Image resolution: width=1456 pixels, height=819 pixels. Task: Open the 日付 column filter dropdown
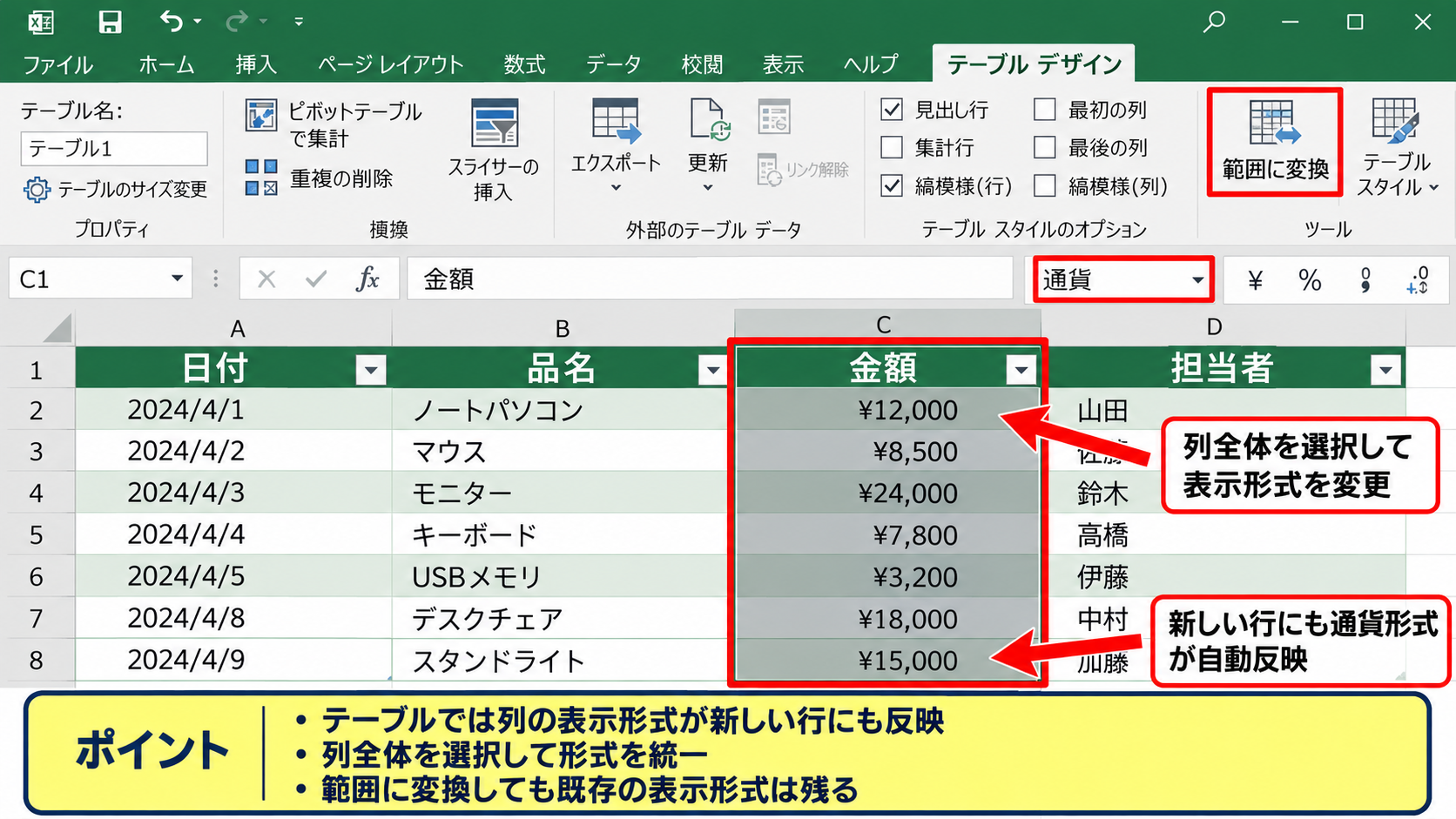click(x=371, y=370)
